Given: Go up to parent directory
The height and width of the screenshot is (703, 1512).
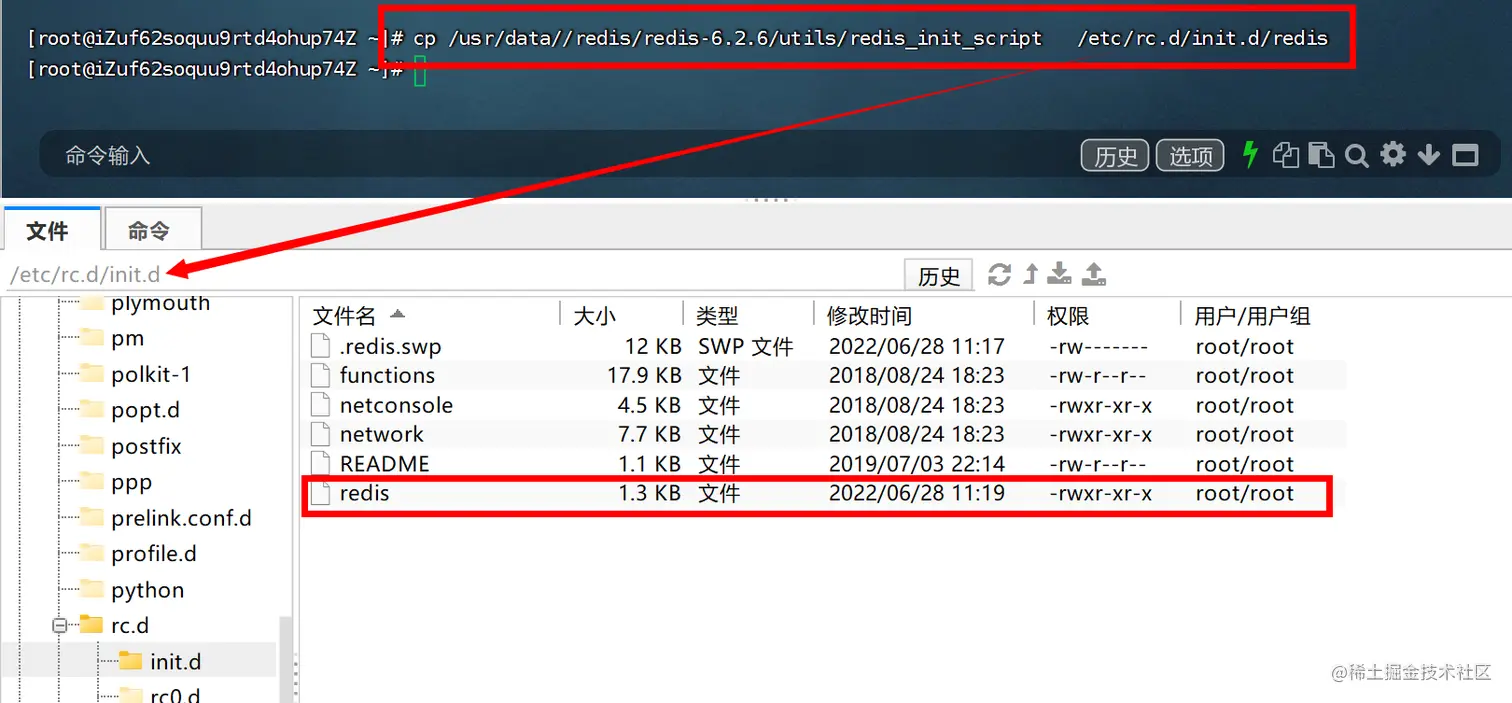Looking at the screenshot, I should tap(1030, 274).
